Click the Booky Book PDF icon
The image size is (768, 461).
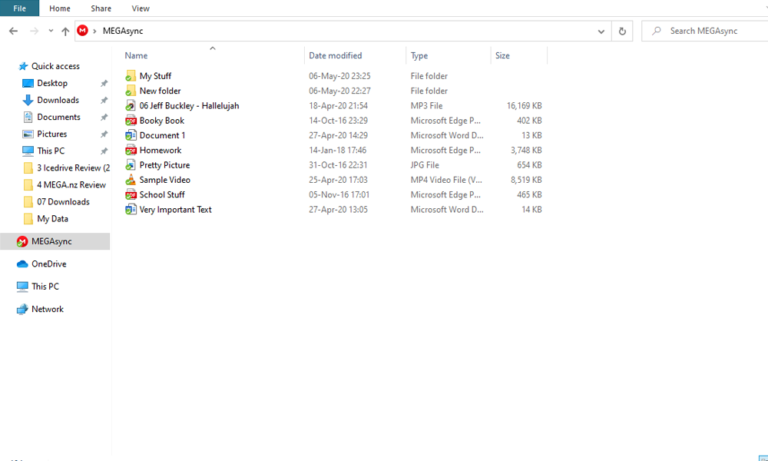(x=130, y=121)
